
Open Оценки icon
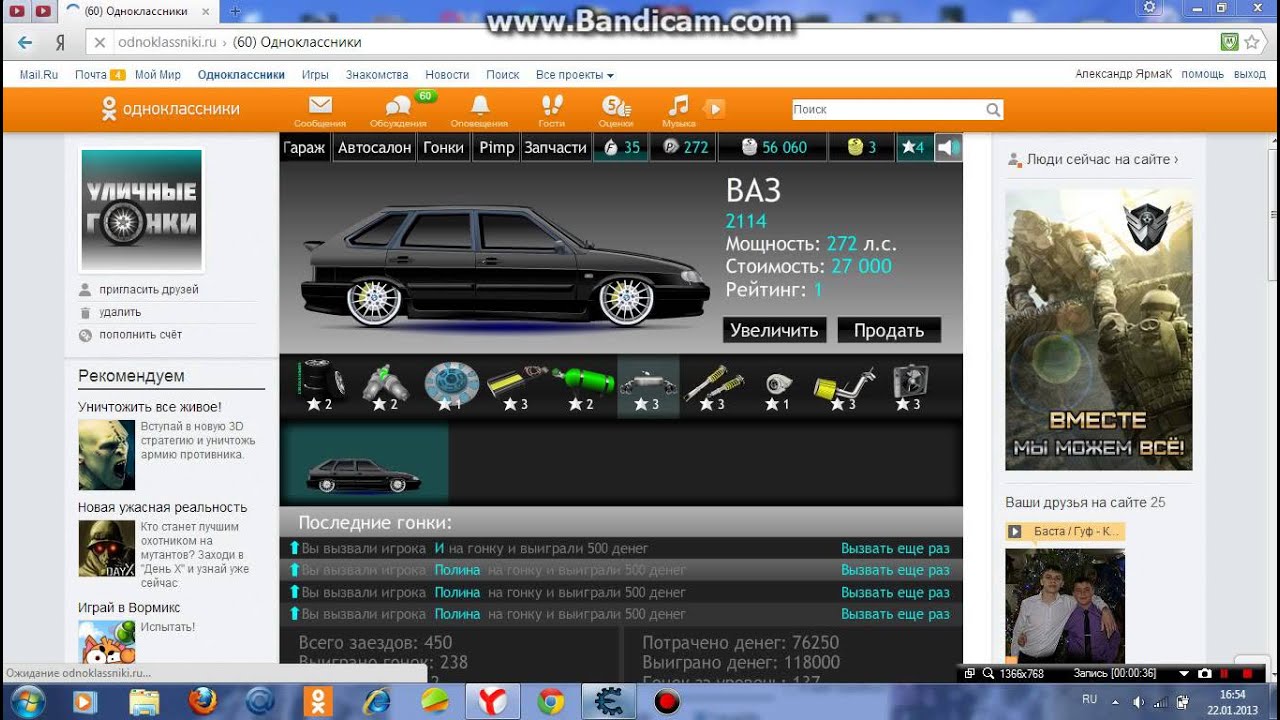click(x=615, y=111)
